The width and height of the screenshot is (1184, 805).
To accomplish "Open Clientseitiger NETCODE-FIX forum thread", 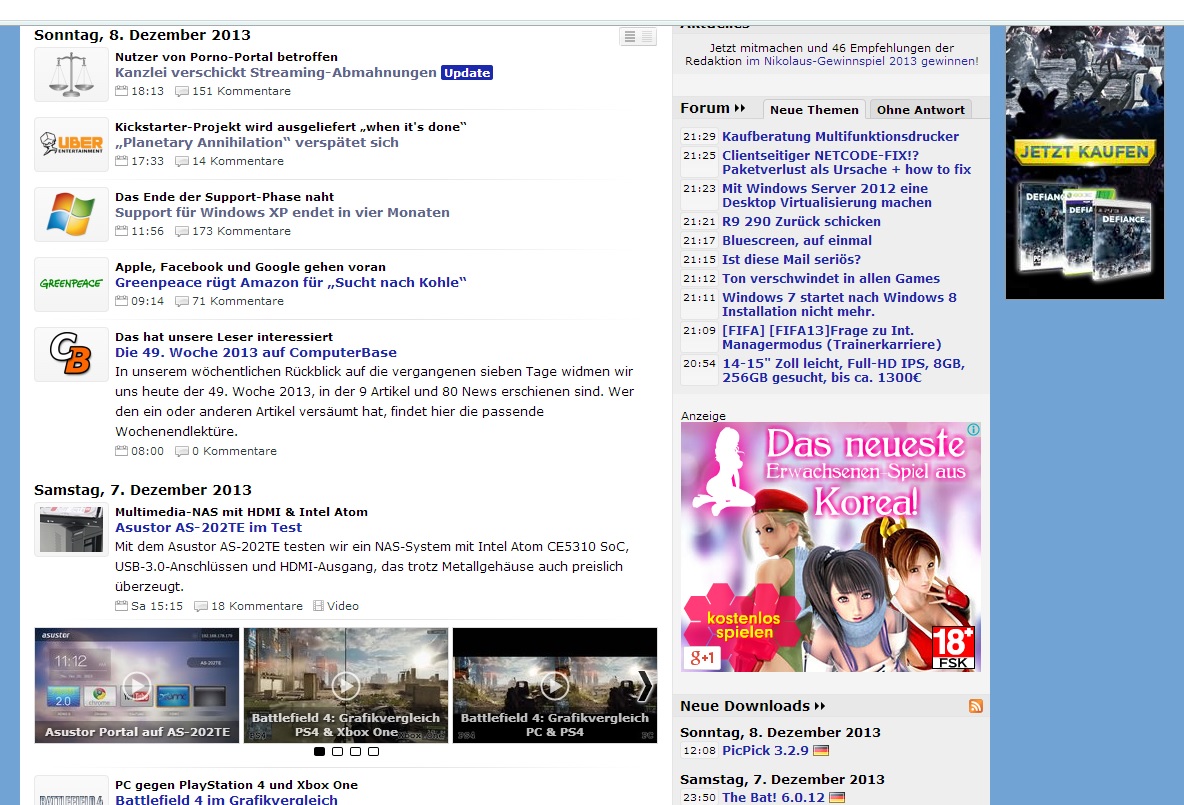I will click(x=846, y=162).
